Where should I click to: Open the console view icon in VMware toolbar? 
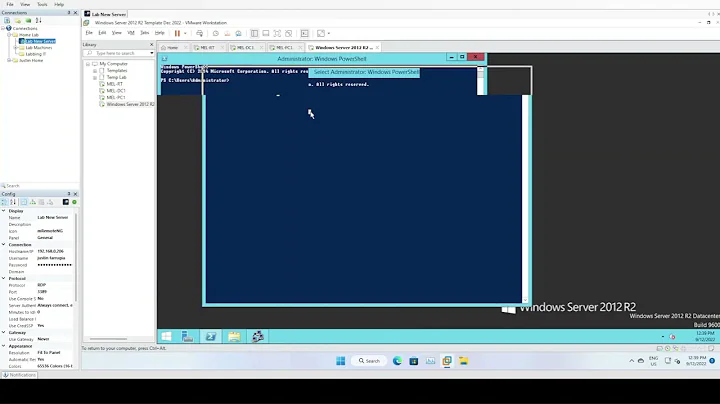304,33
